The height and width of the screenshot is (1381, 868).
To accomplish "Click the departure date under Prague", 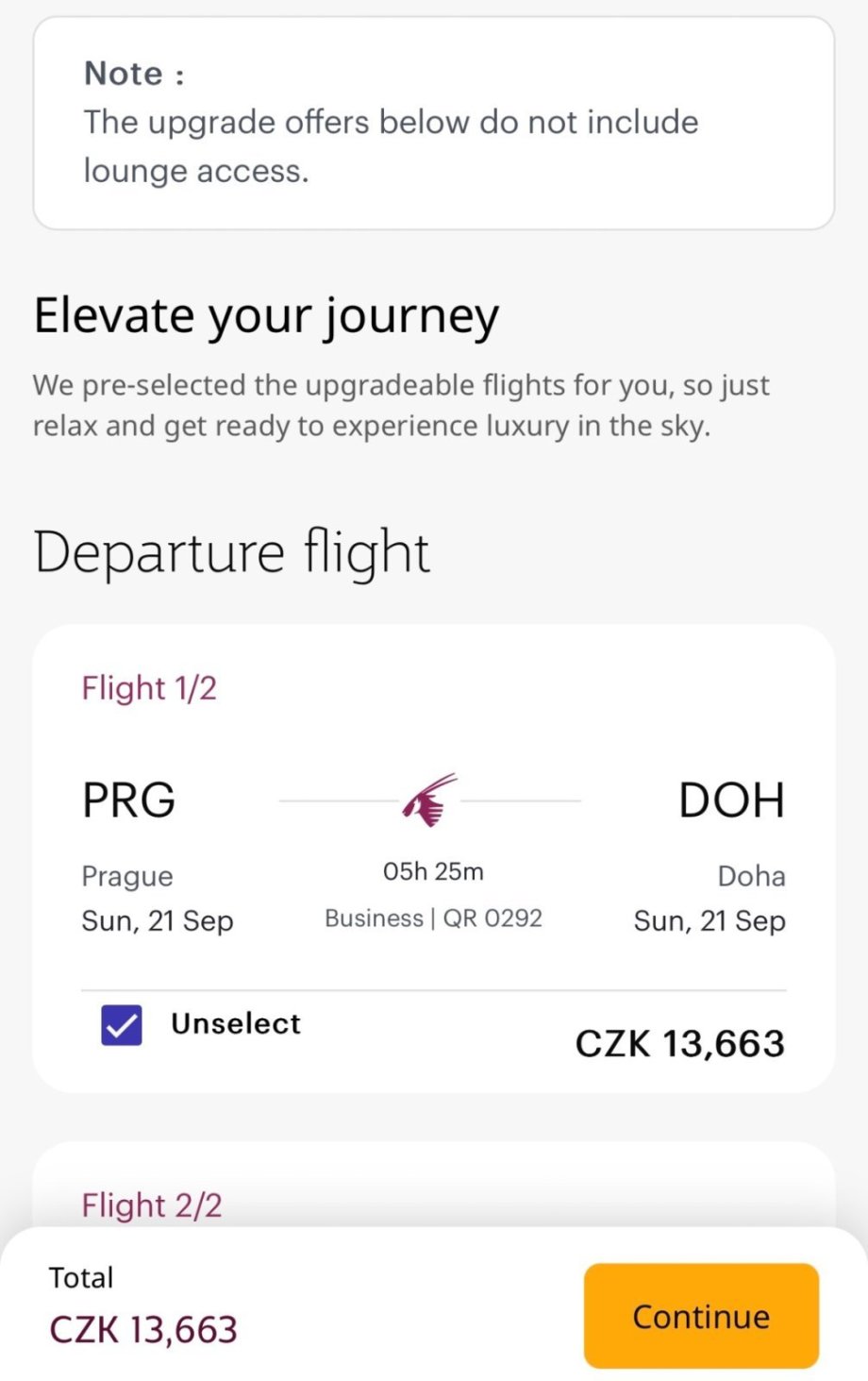I will coord(158,921).
